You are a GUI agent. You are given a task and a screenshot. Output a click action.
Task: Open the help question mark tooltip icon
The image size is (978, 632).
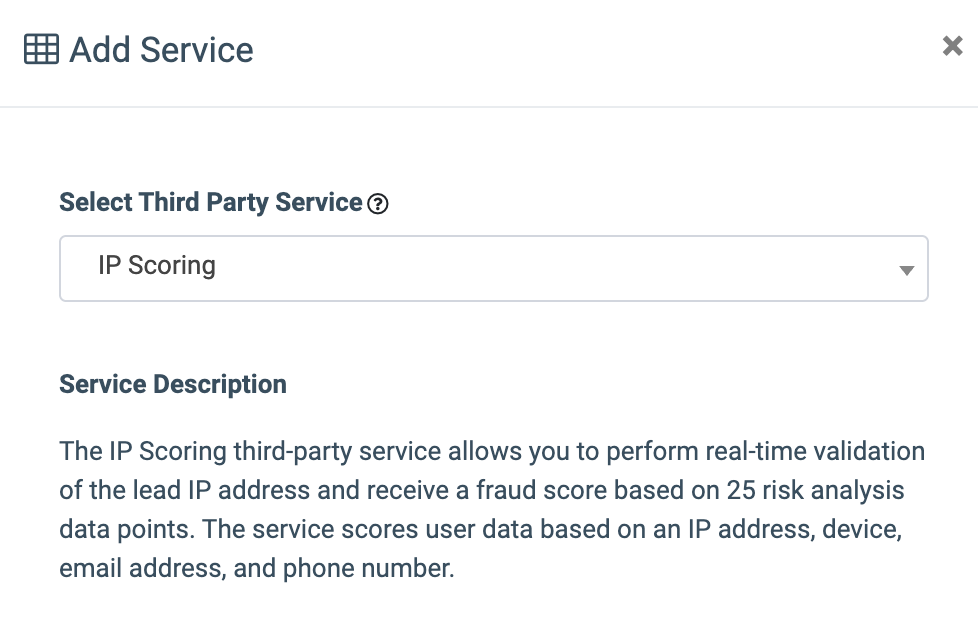tap(377, 204)
